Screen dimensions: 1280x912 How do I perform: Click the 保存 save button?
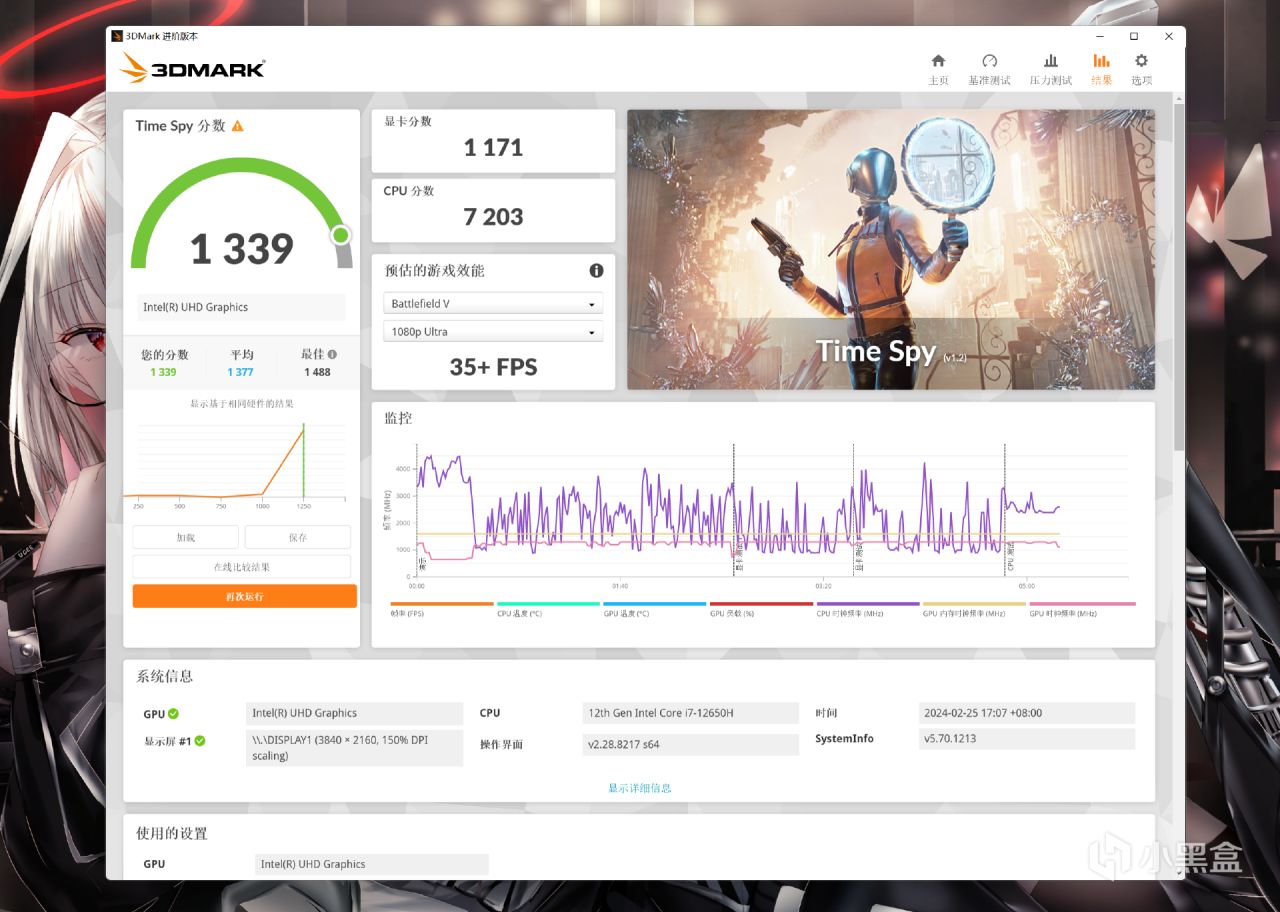pyautogui.click(x=298, y=537)
